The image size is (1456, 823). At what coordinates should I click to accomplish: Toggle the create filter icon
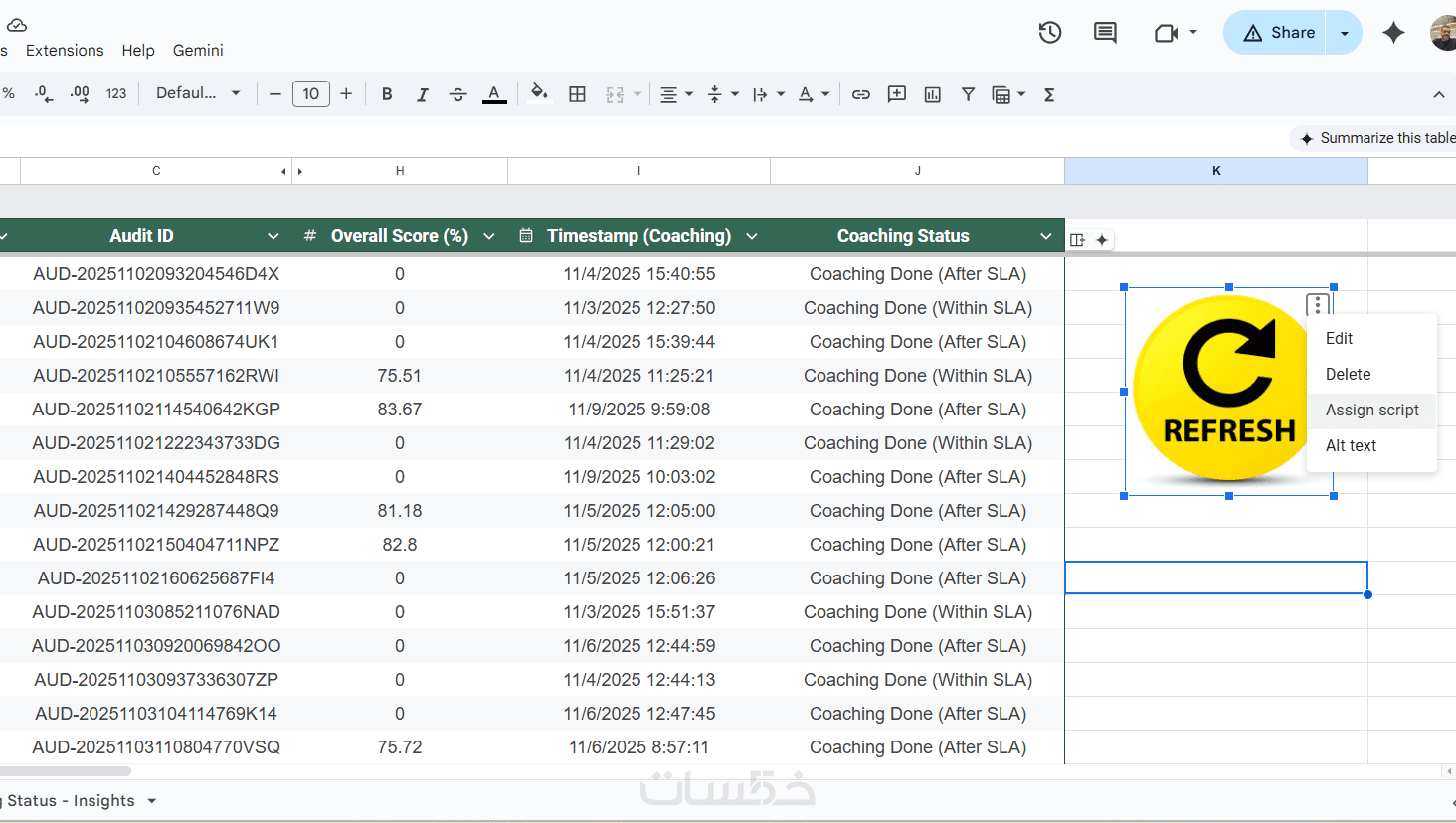[x=968, y=94]
